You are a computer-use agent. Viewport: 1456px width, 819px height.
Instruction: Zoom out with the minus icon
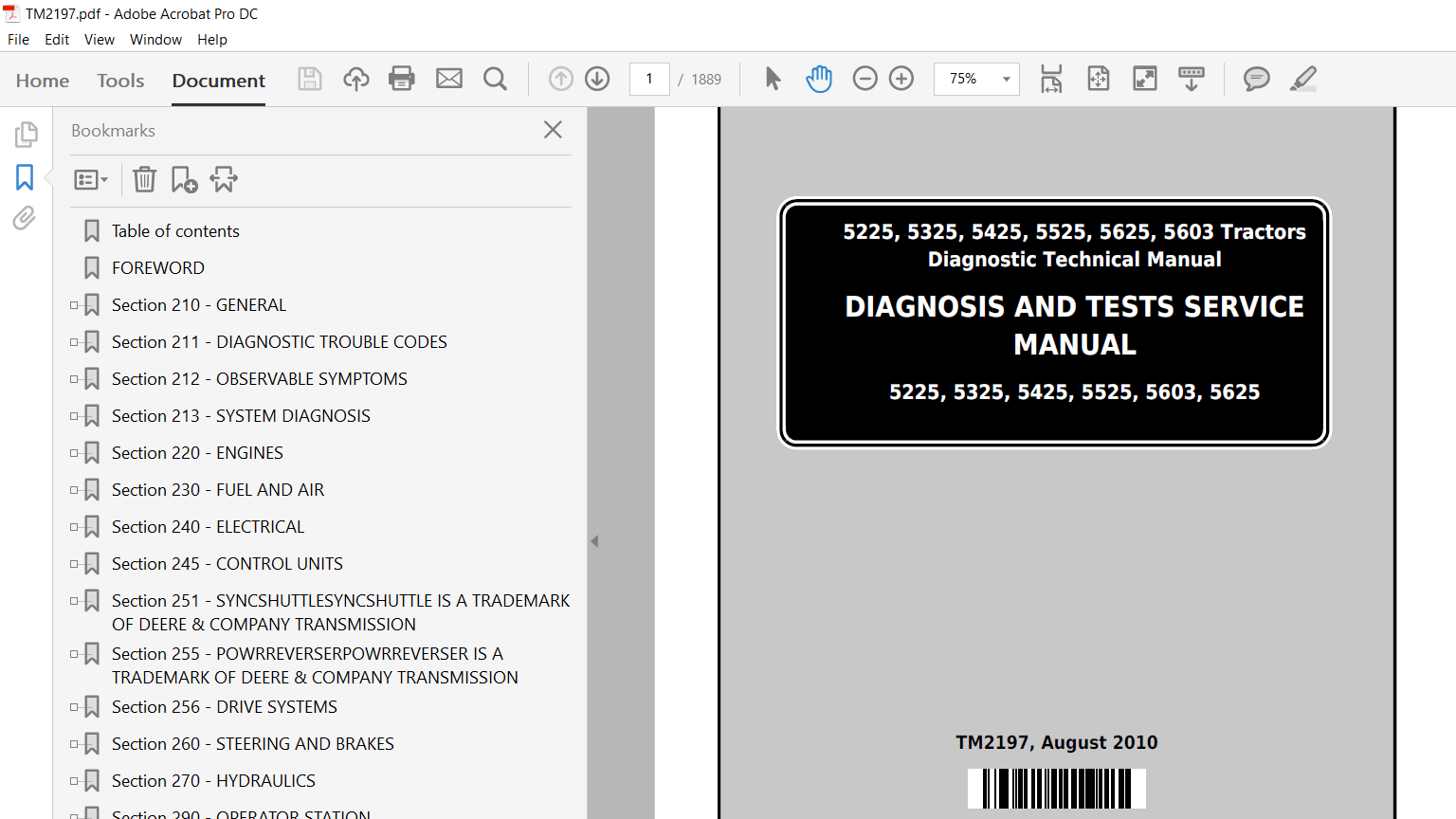coord(865,79)
